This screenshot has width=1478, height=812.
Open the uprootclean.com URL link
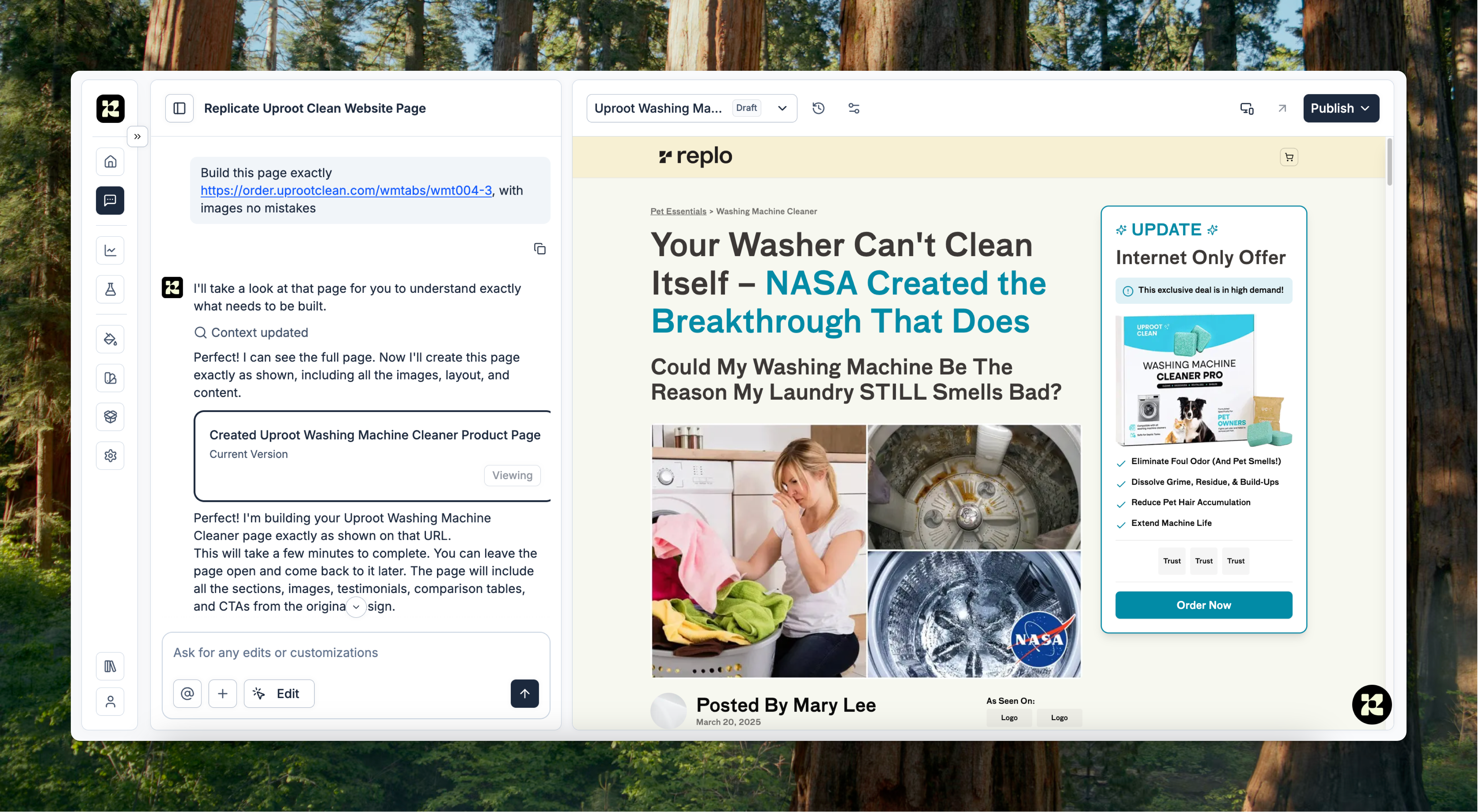[x=346, y=190]
